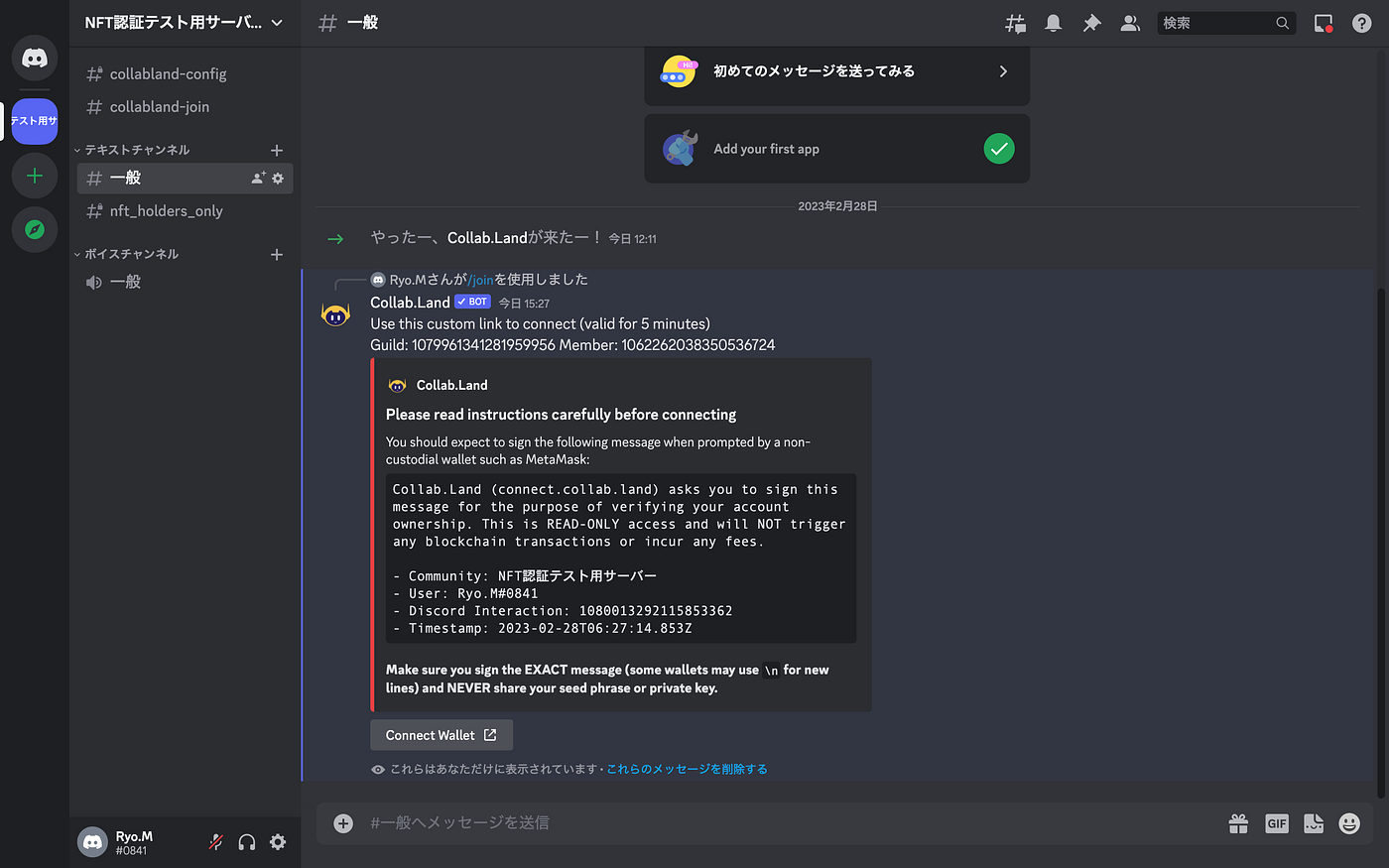Open Collab.Land bot avatar
The image size is (1389, 868).
tap(335, 315)
